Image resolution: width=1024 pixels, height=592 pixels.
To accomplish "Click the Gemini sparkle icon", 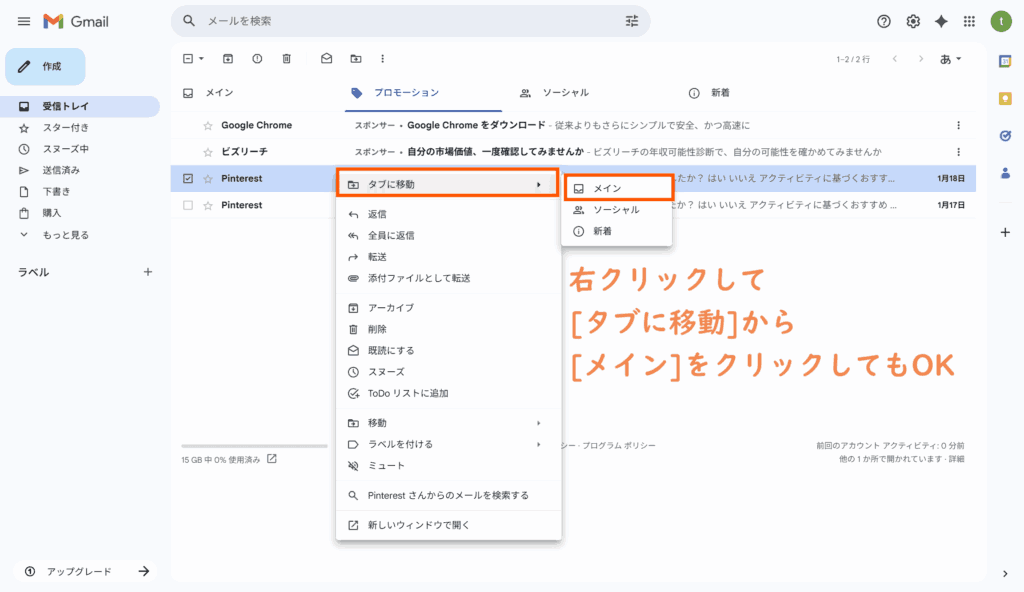I will tap(941, 21).
